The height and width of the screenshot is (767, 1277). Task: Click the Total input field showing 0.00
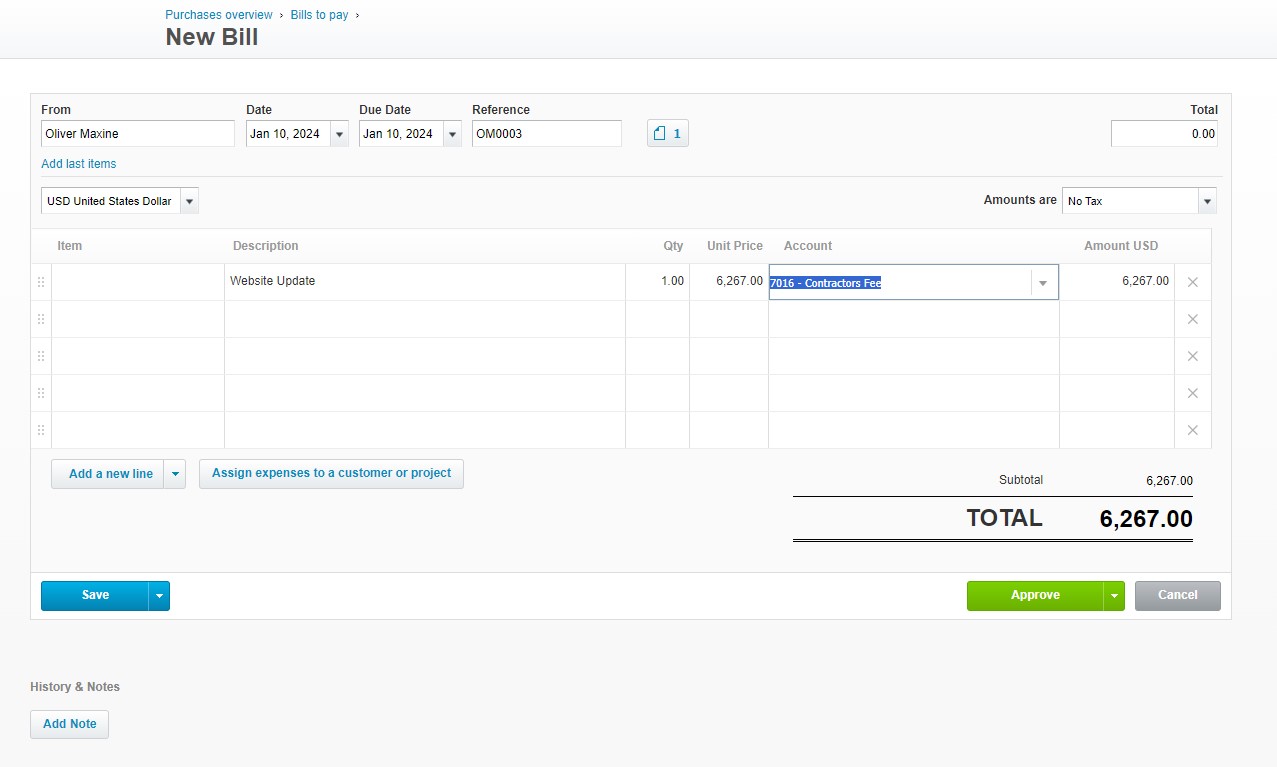pos(1164,134)
